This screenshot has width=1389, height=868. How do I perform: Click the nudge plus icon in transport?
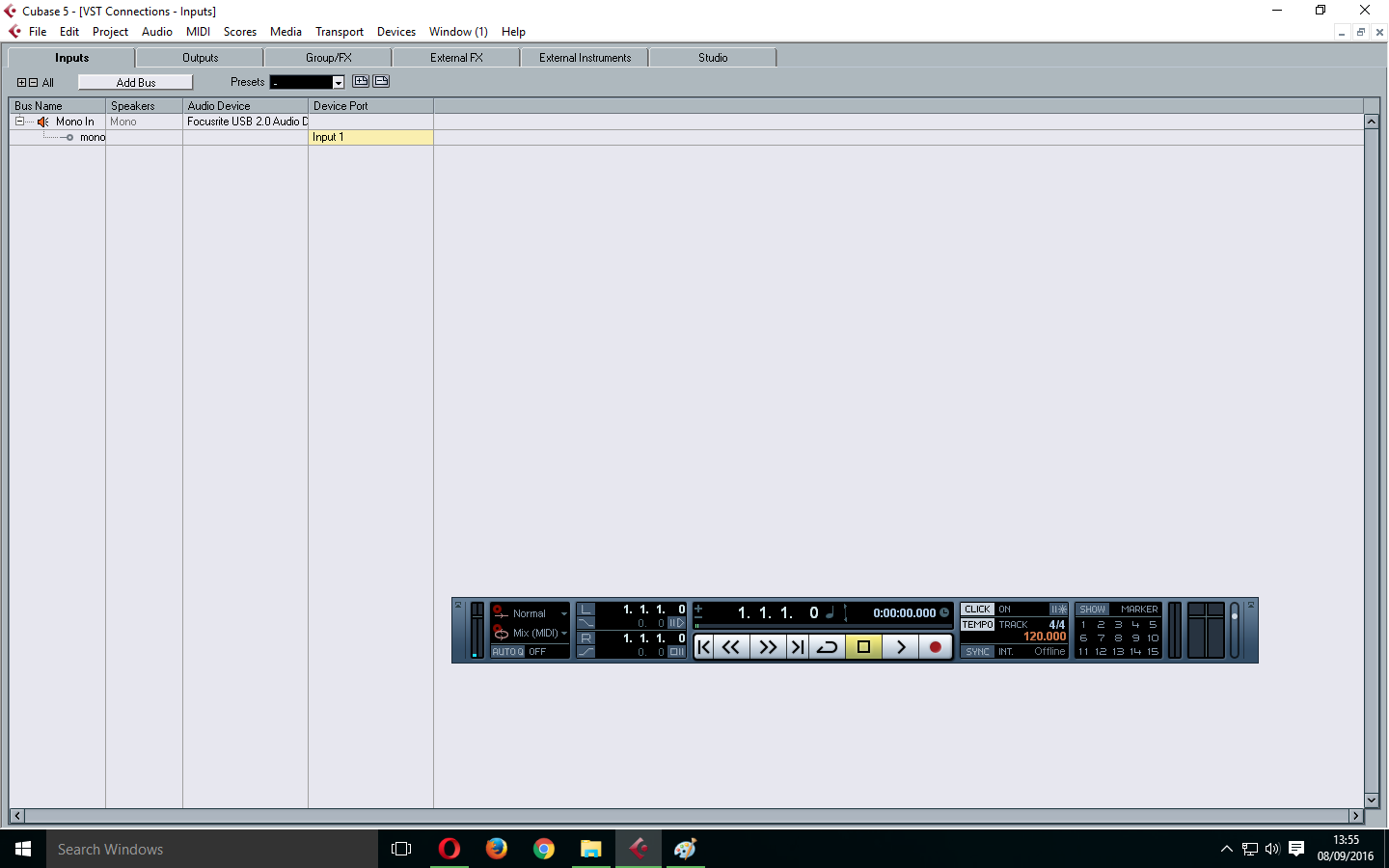698,609
